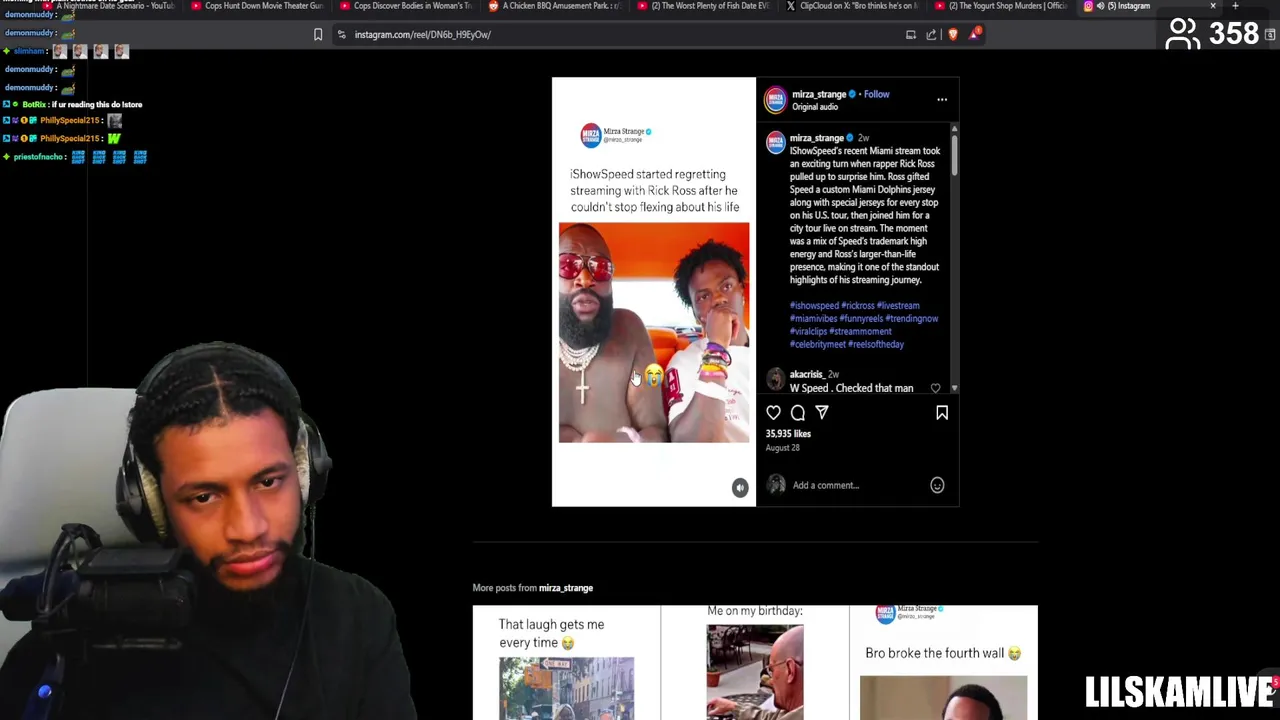The width and height of the screenshot is (1280, 720).
Task: Click the comments scrollbar up arrow
Action: click(x=954, y=129)
